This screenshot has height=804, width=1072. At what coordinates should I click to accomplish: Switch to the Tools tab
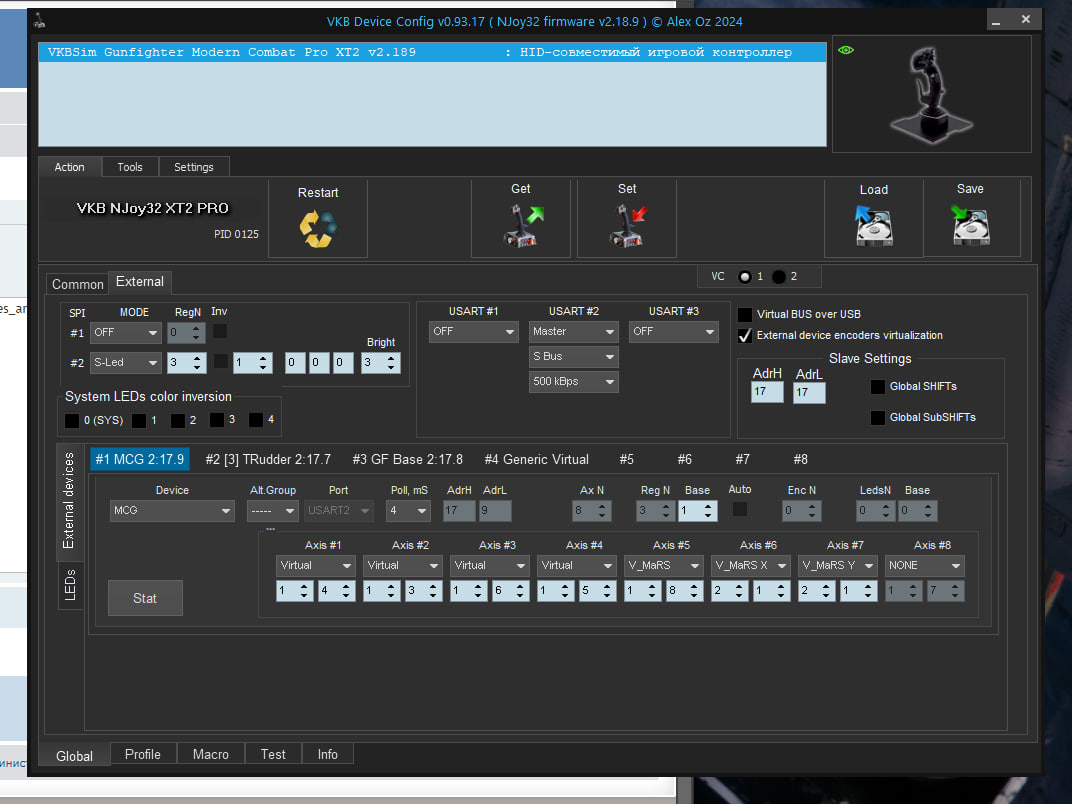(130, 167)
